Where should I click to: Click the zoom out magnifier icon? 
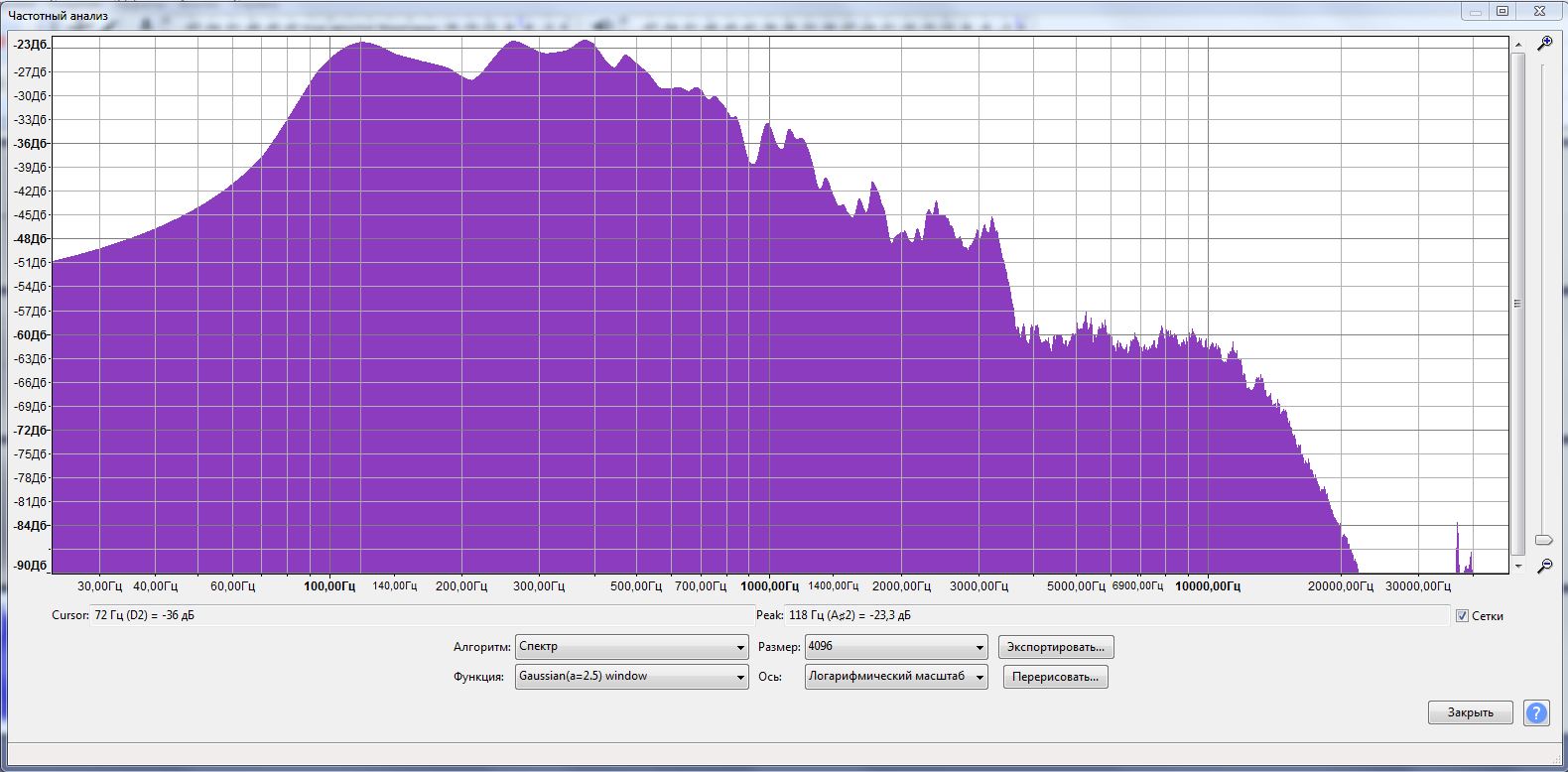coord(1544,567)
